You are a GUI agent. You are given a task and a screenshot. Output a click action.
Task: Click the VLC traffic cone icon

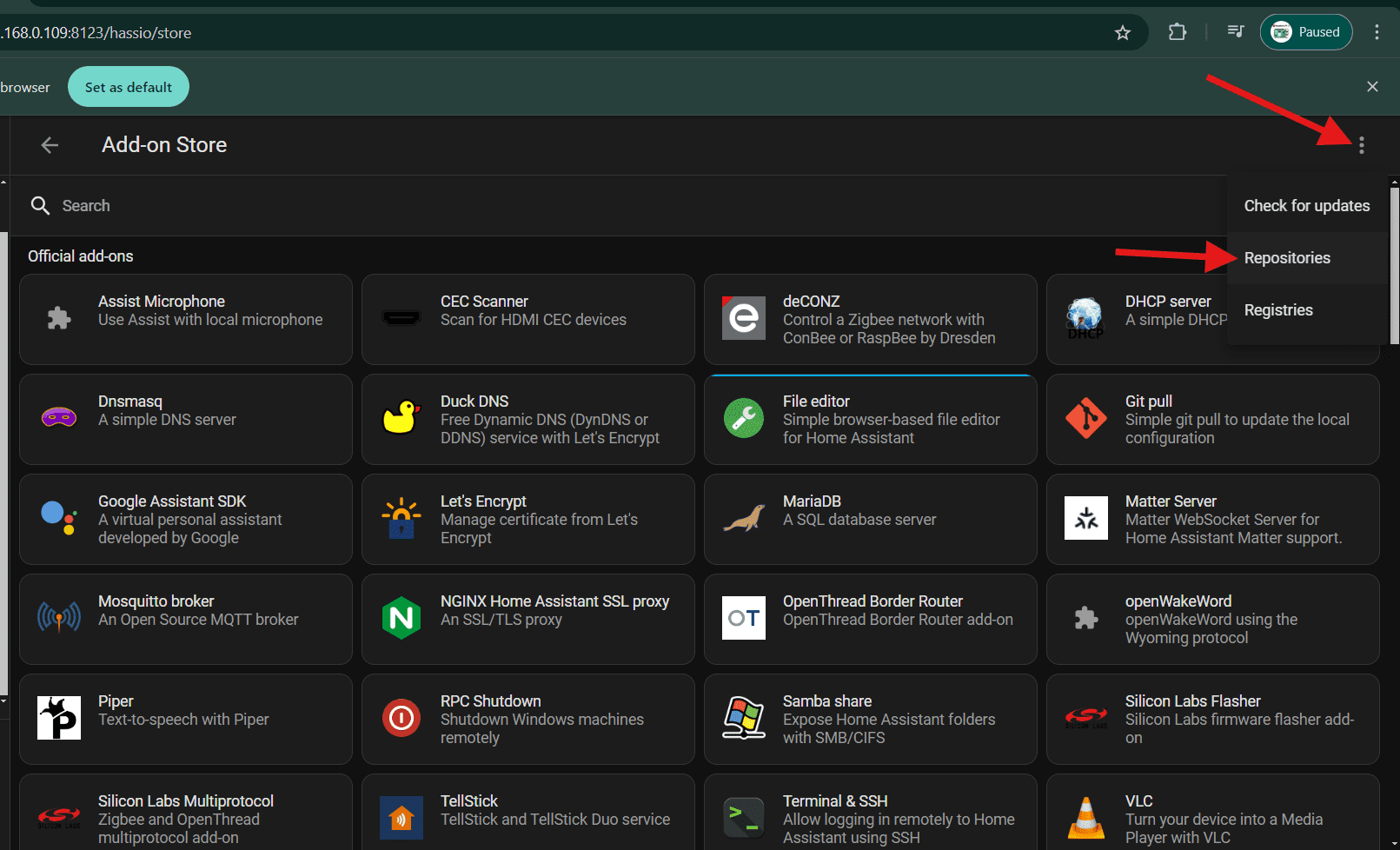tap(1085, 818)
